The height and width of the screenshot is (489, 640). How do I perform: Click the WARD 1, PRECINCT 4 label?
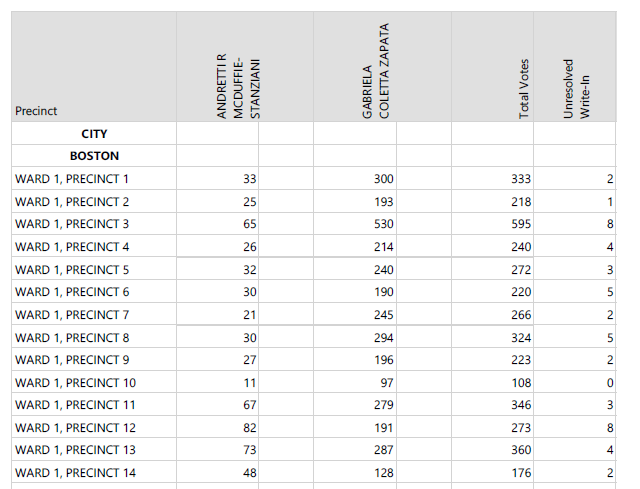(x=72, y=247)
